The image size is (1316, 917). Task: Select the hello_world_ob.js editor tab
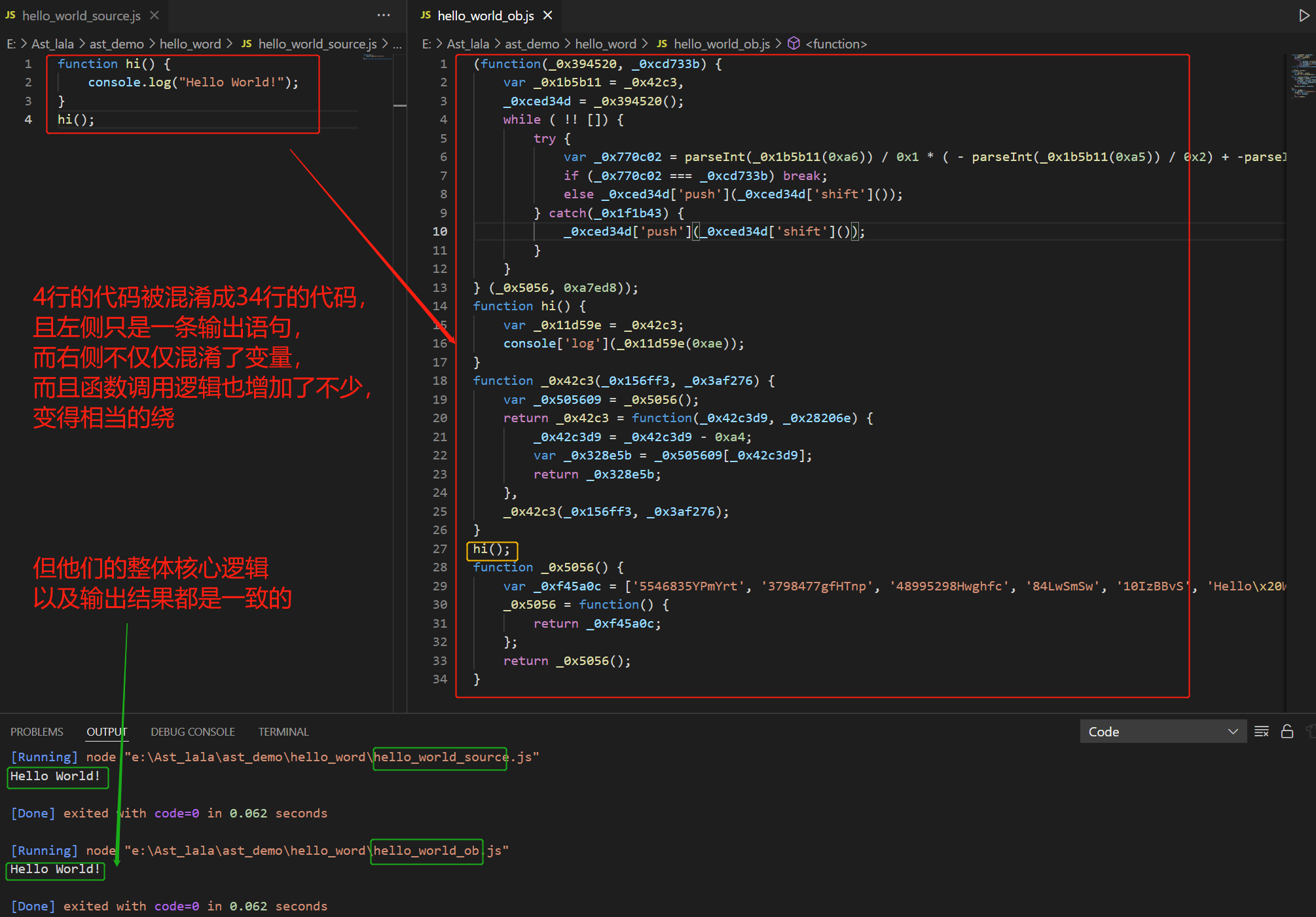tap(486, 16)
